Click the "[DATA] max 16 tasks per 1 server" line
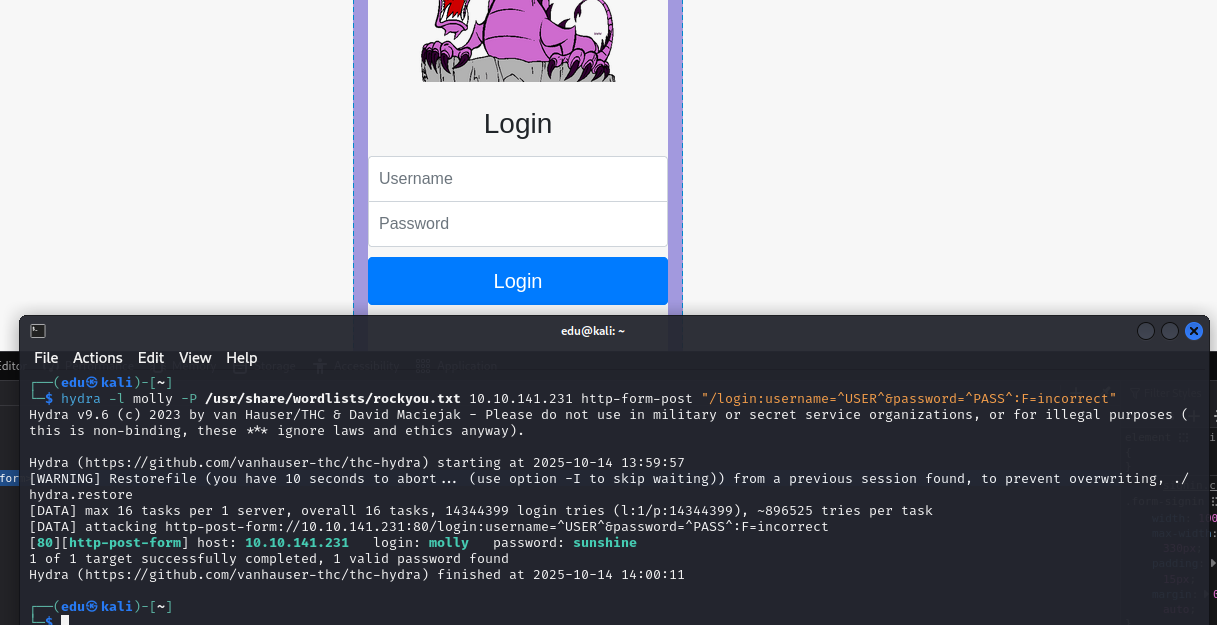Image resolution: width=1217 pixels, height=625 pixels. (x=481, y=511)
